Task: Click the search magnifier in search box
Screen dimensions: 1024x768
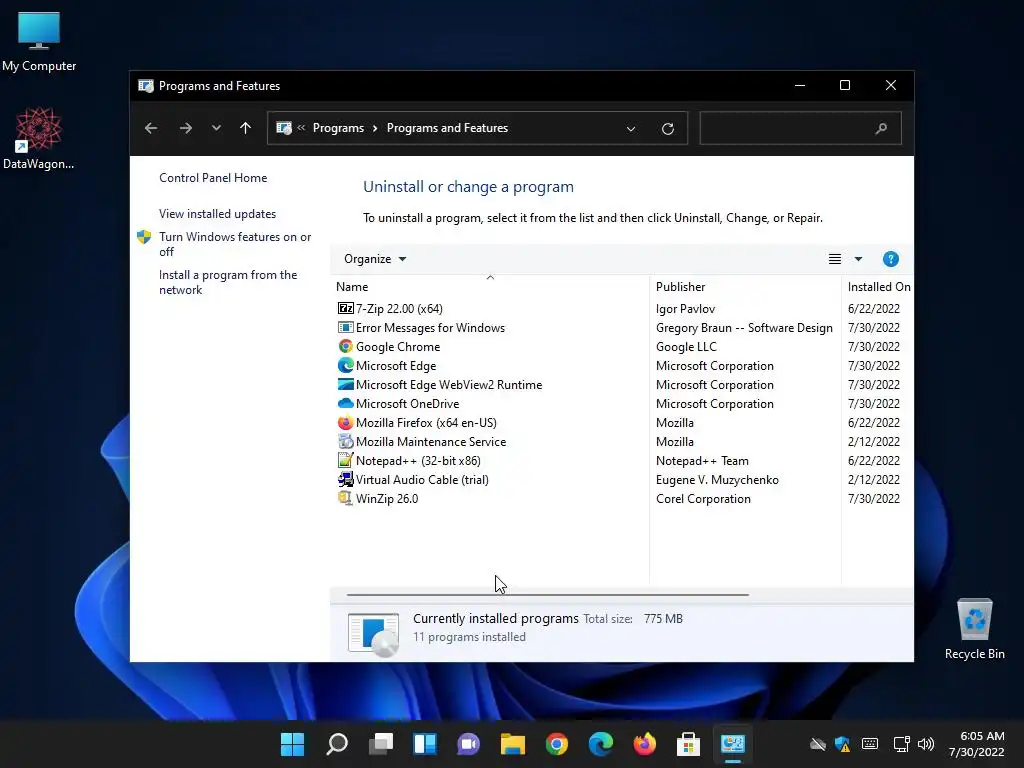Action: click(x=881, y=129)
